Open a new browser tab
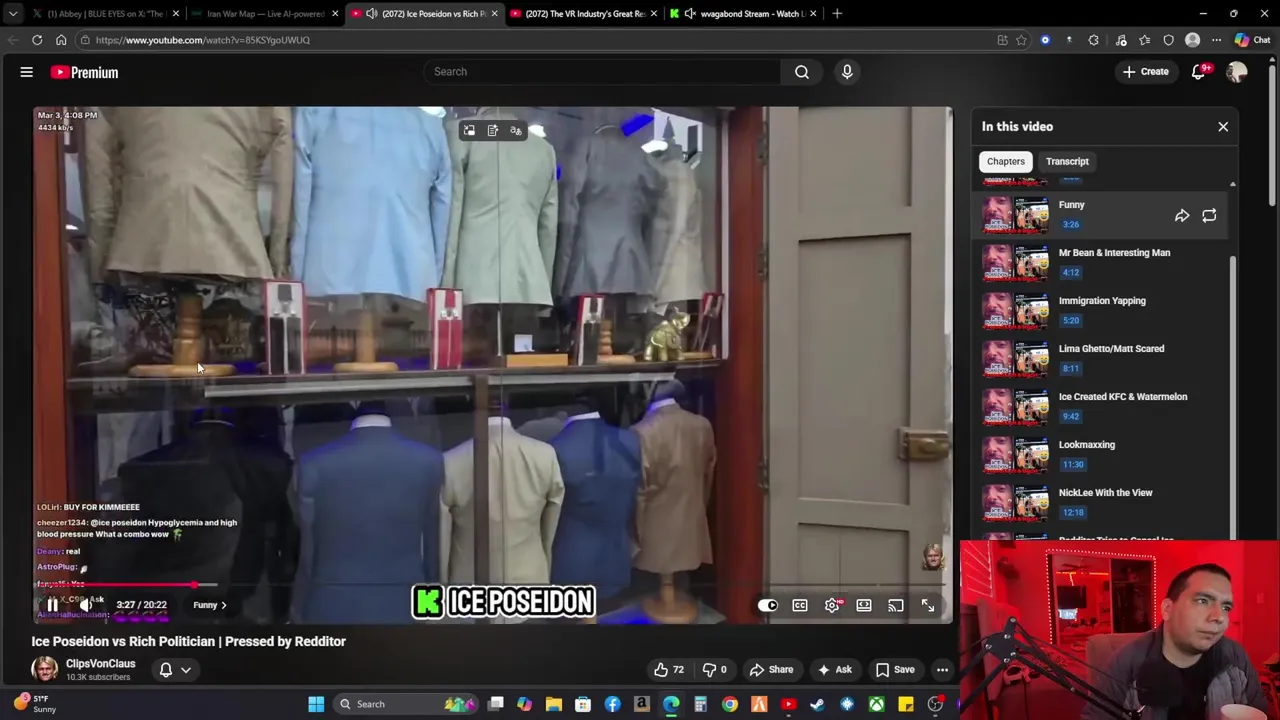The image size is (1280, 720). tap(837, 14)
